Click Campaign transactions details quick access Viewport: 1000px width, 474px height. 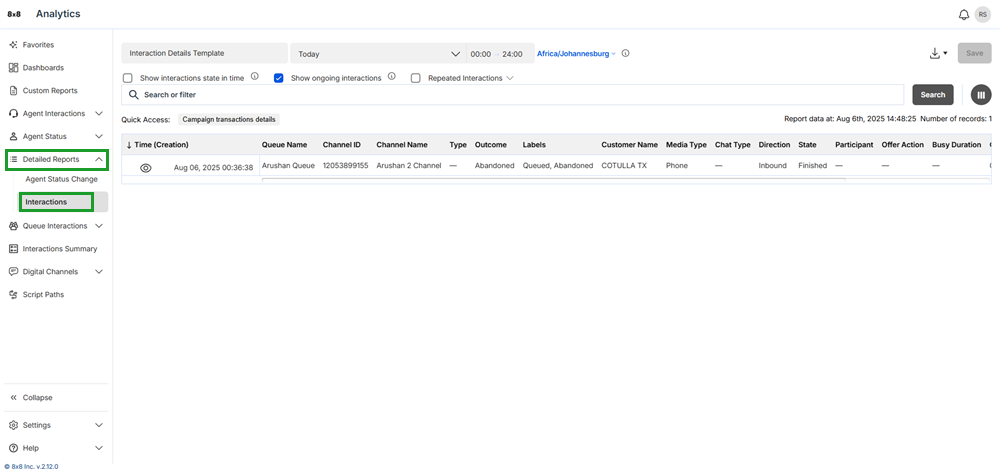click(229, 119)
